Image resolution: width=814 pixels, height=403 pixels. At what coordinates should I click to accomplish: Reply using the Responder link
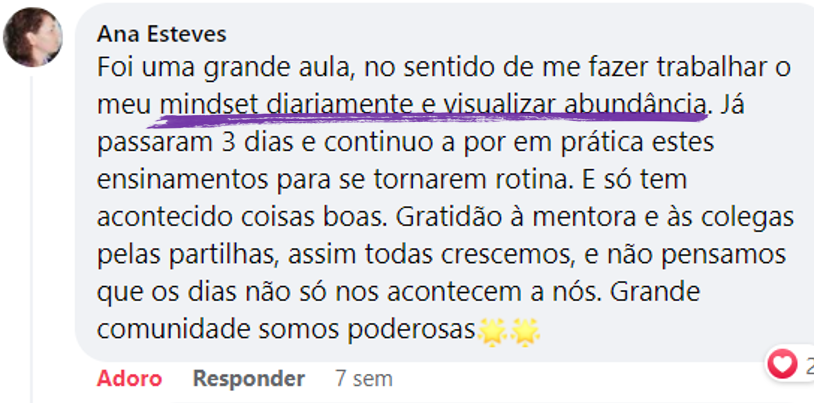[248, 379]
